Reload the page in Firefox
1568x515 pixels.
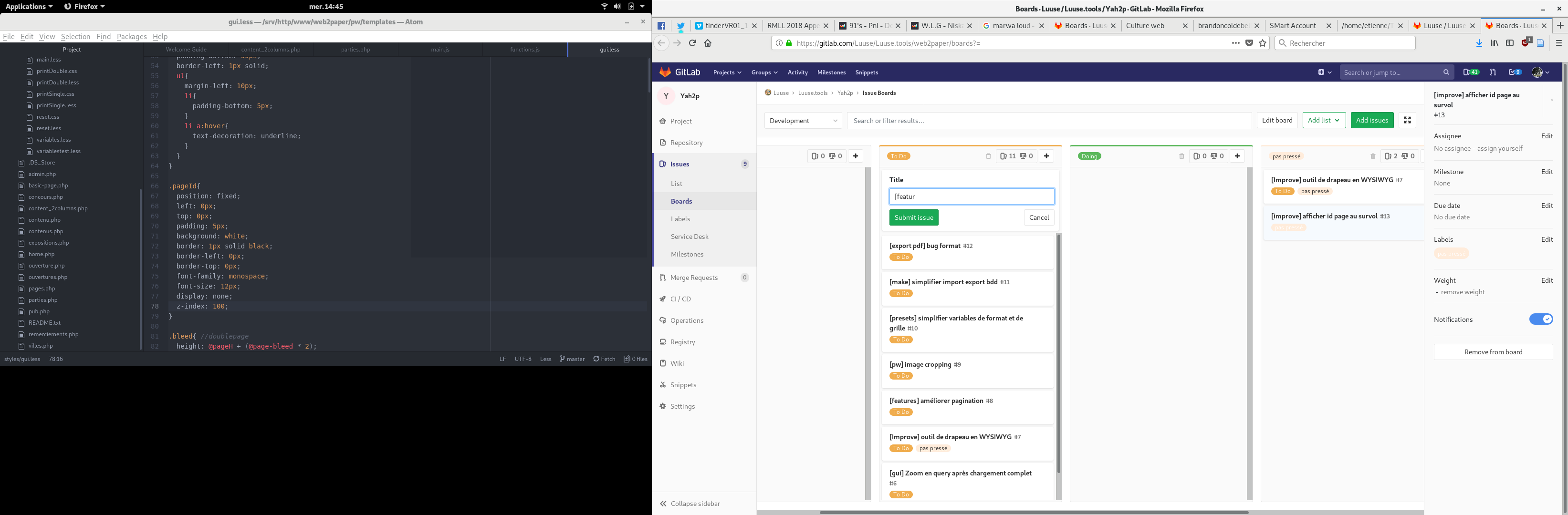pyautogui.click(x=692, y=43)
